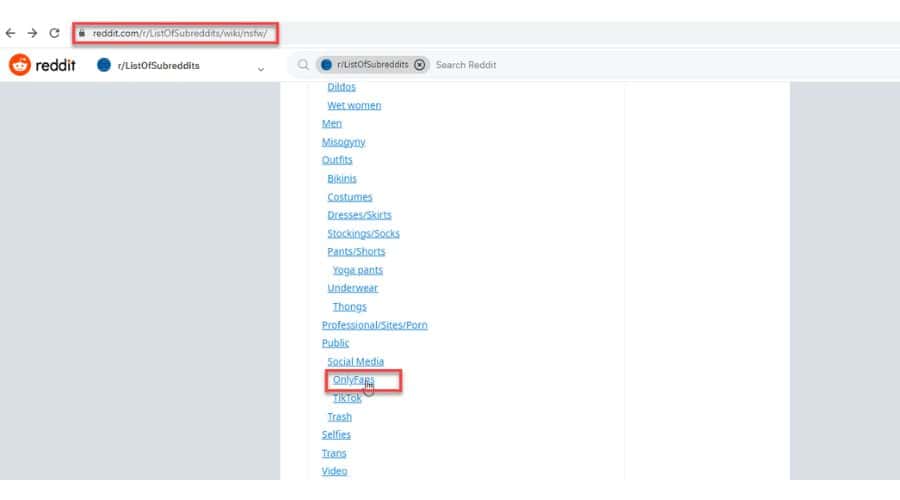Open the Trash link

click(339, 417)
